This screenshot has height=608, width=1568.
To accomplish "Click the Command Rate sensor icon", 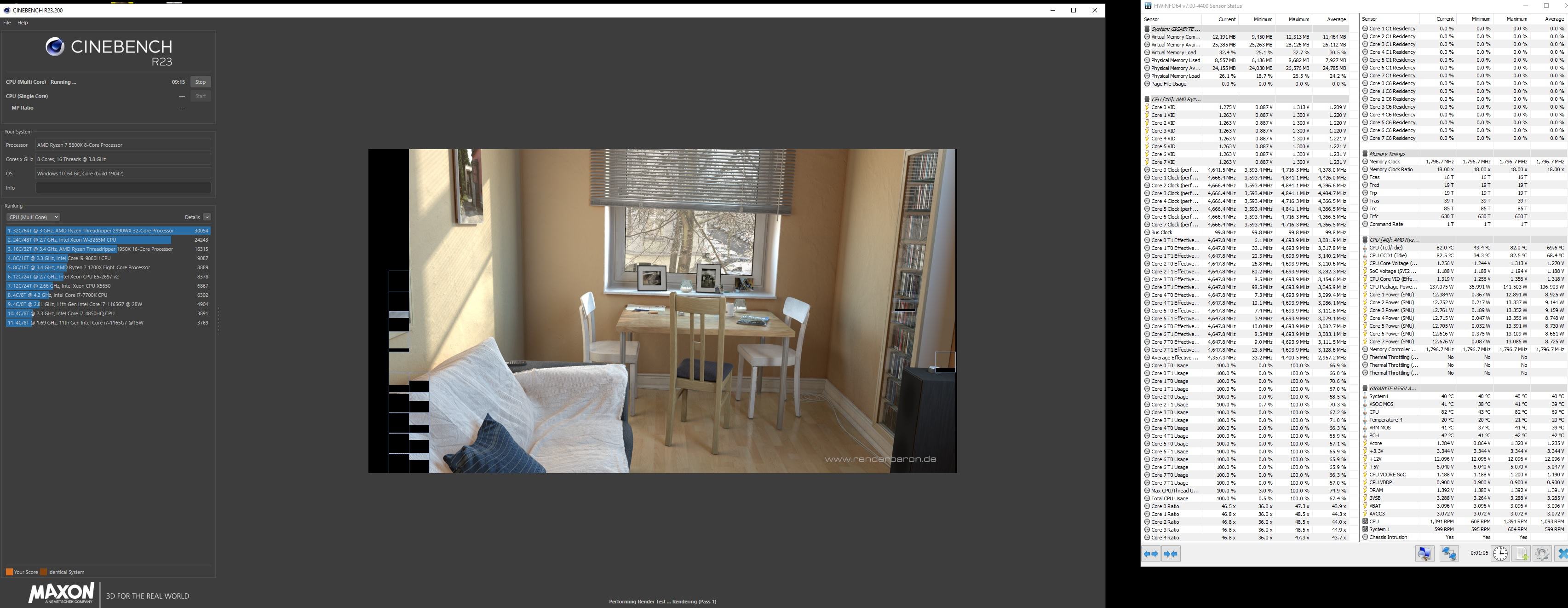I will pyautogui.click(x=1365, y=224).
